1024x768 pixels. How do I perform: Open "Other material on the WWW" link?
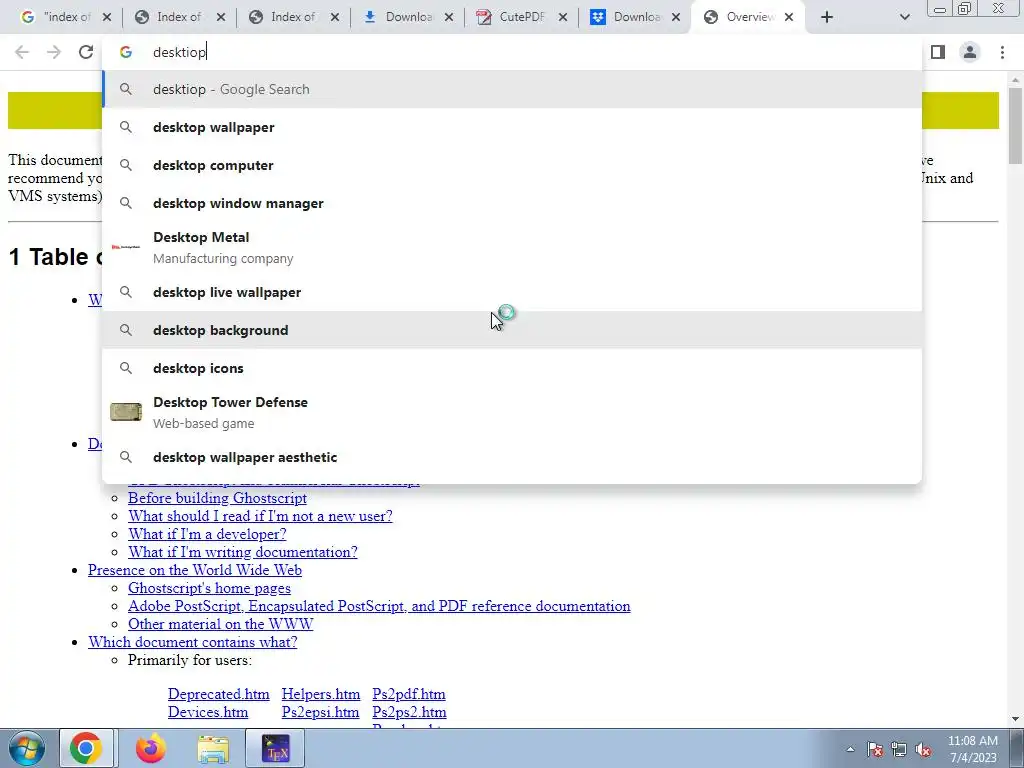[220, 624]
